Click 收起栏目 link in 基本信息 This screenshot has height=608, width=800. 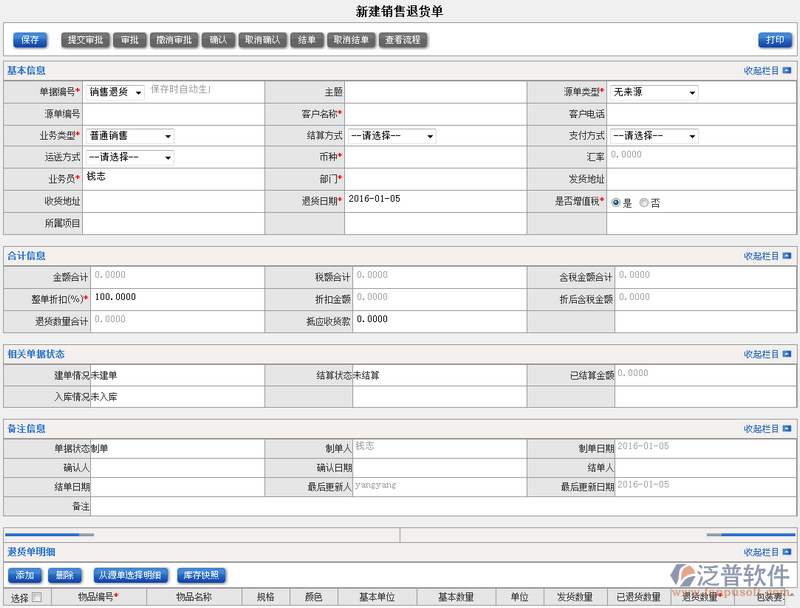click(x=761, y=71)
